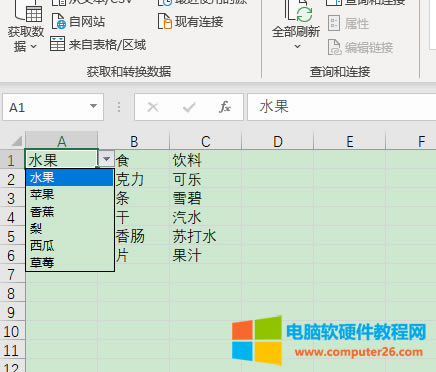Click cell B2 ending in 克力
The height and width of the screenshot is (372, 436).
[142, 179]
